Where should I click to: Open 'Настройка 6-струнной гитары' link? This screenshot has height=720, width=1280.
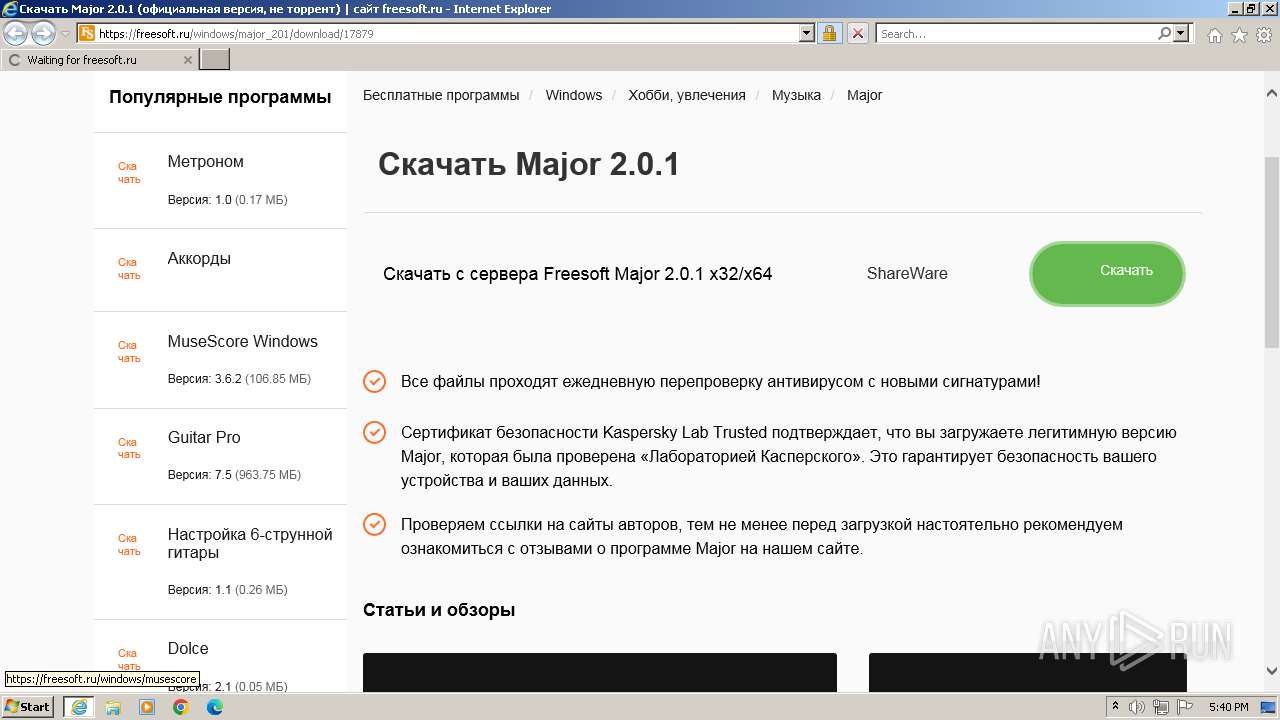click(250, 544)
